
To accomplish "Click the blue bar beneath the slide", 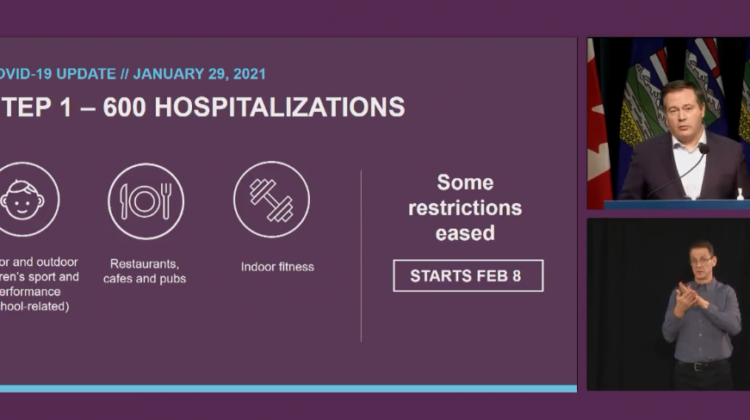I will click(x=288, y=388).
